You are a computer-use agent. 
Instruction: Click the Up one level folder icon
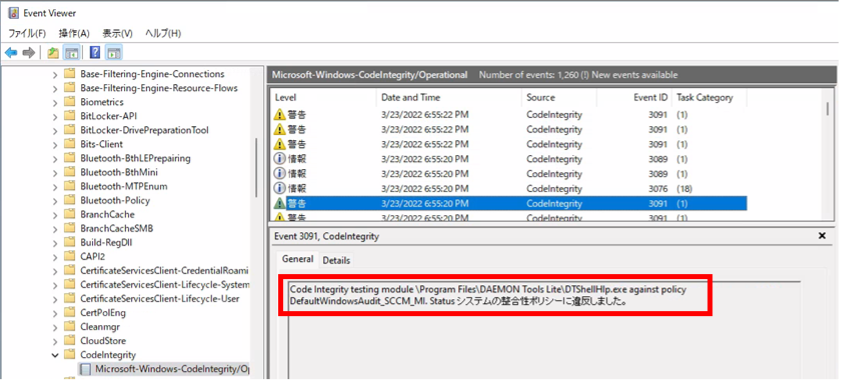[x=53, y=53]
